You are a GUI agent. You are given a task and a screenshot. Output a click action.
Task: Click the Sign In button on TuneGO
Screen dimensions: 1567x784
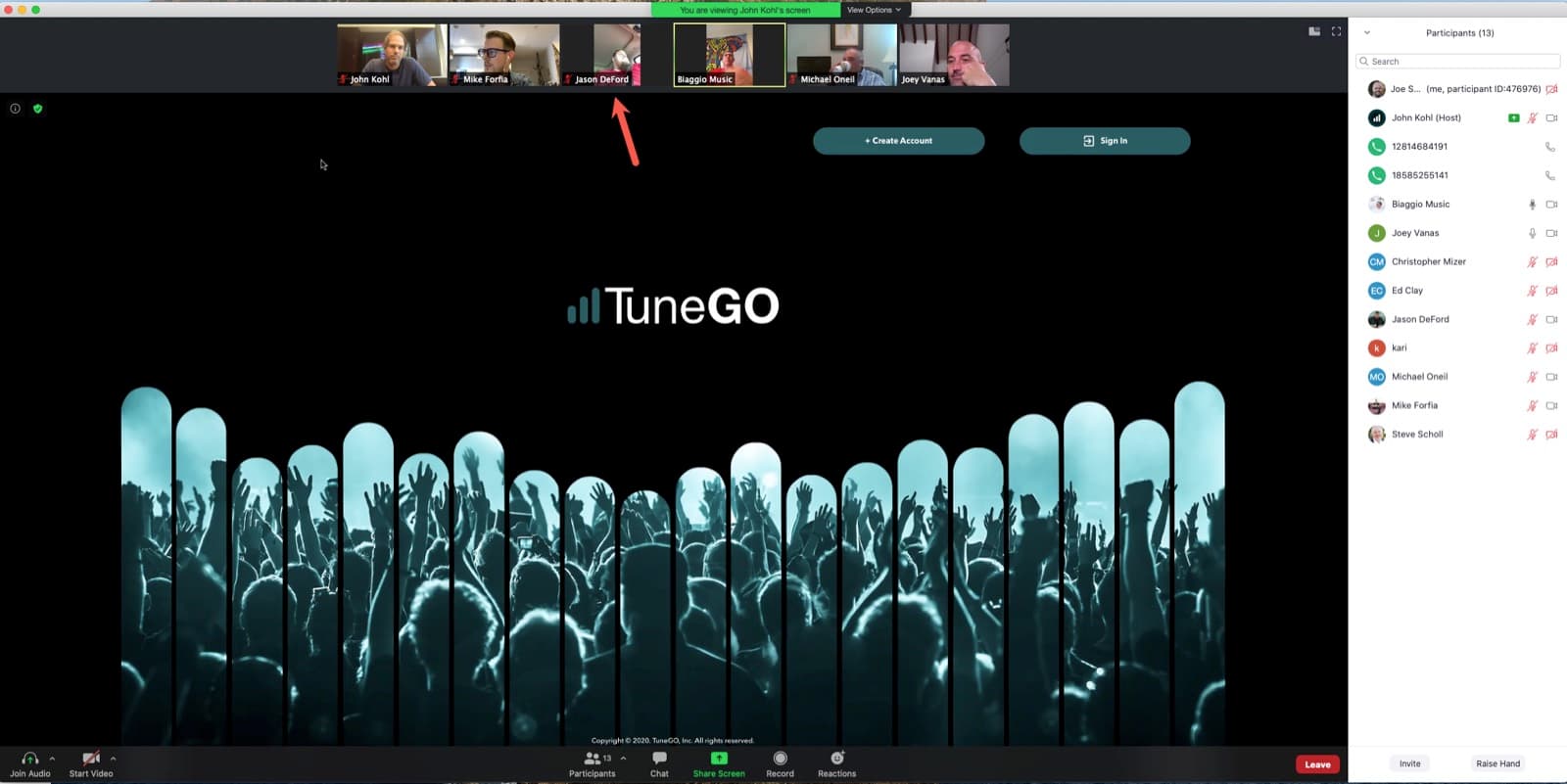pyautogui.click(x=1105, y=141)
